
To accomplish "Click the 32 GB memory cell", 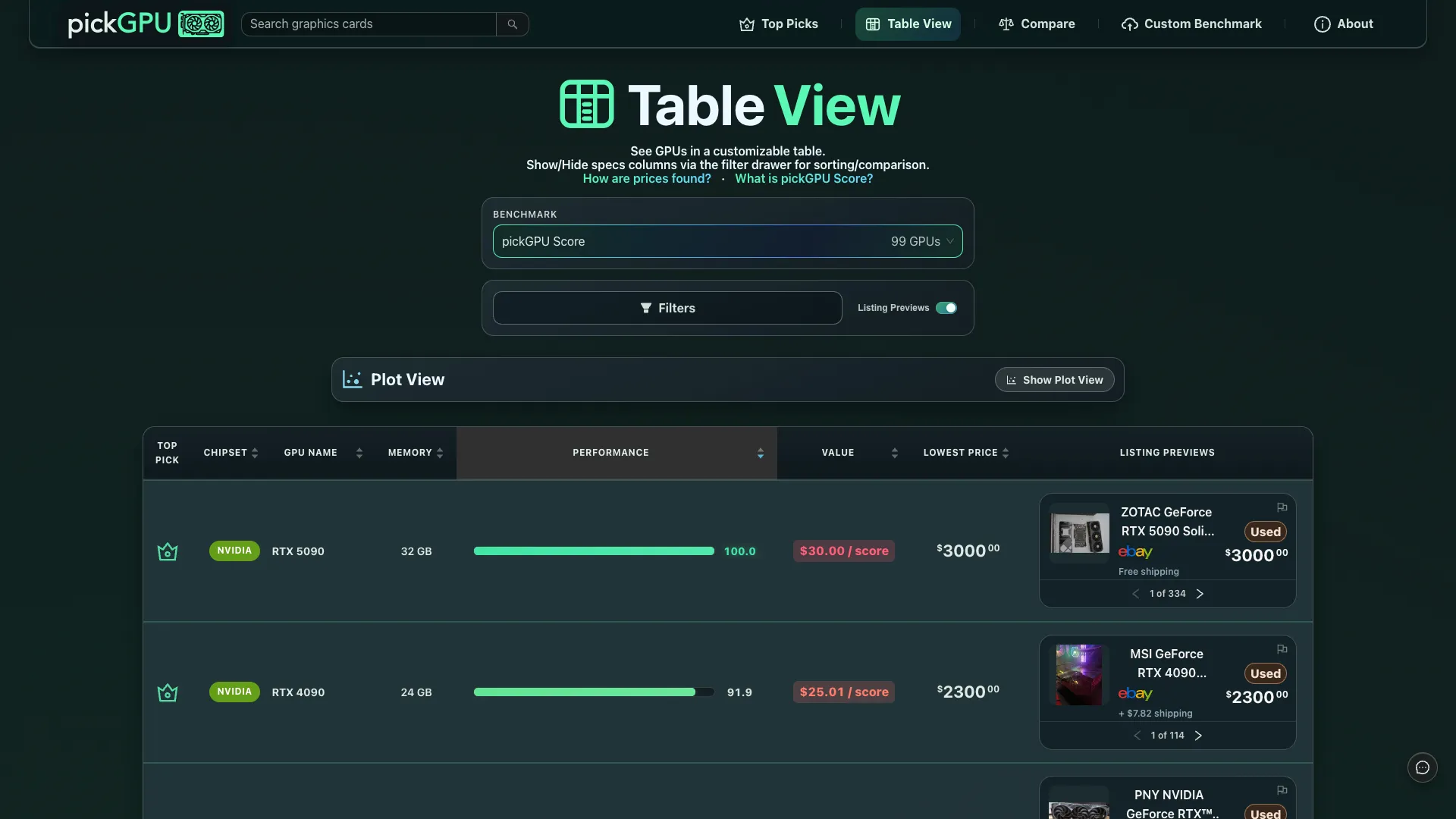I will (x=416, y=551).
